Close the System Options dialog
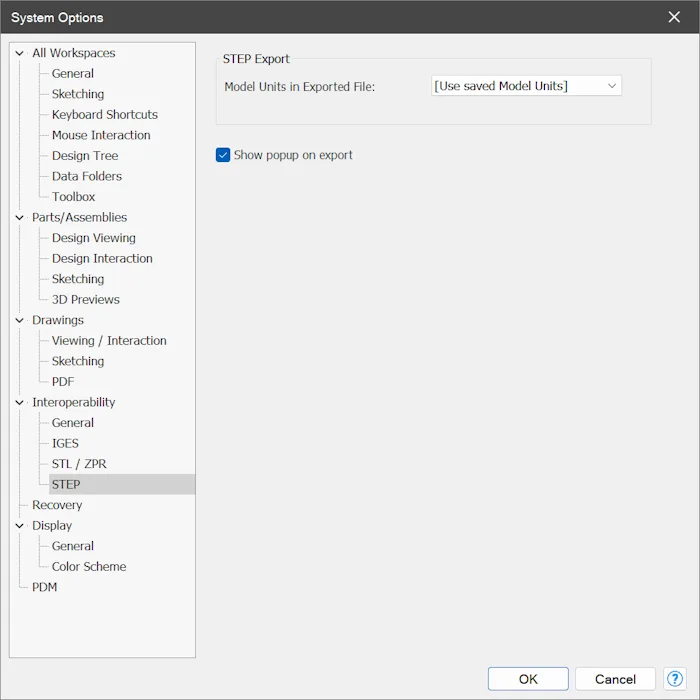 tap(674, 17)
